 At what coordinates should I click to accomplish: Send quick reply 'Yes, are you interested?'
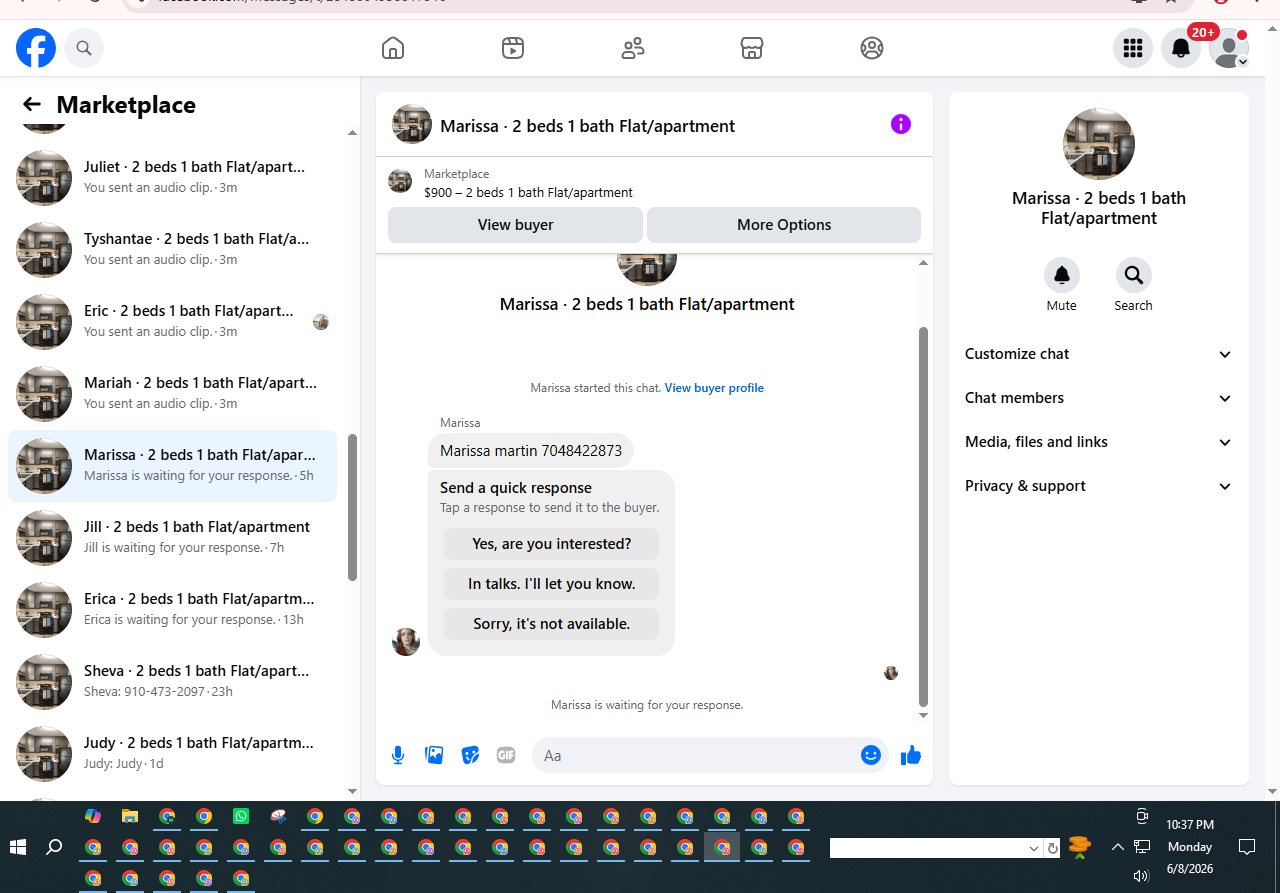click(x=552, y=544)
